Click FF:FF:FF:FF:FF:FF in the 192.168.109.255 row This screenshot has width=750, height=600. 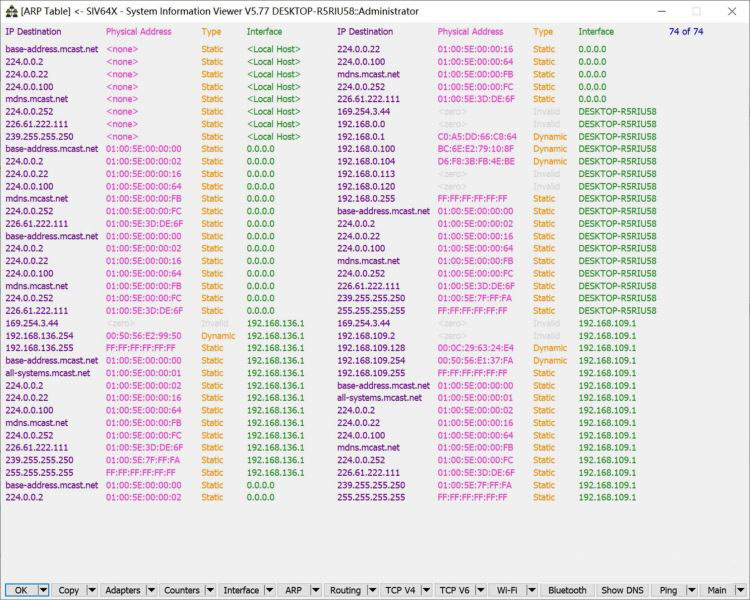click(x=472, y=373)
